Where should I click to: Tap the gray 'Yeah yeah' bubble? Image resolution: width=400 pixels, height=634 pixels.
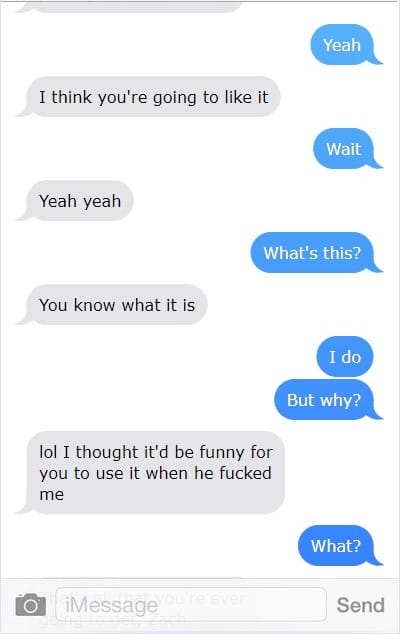(x=80, y=201)
